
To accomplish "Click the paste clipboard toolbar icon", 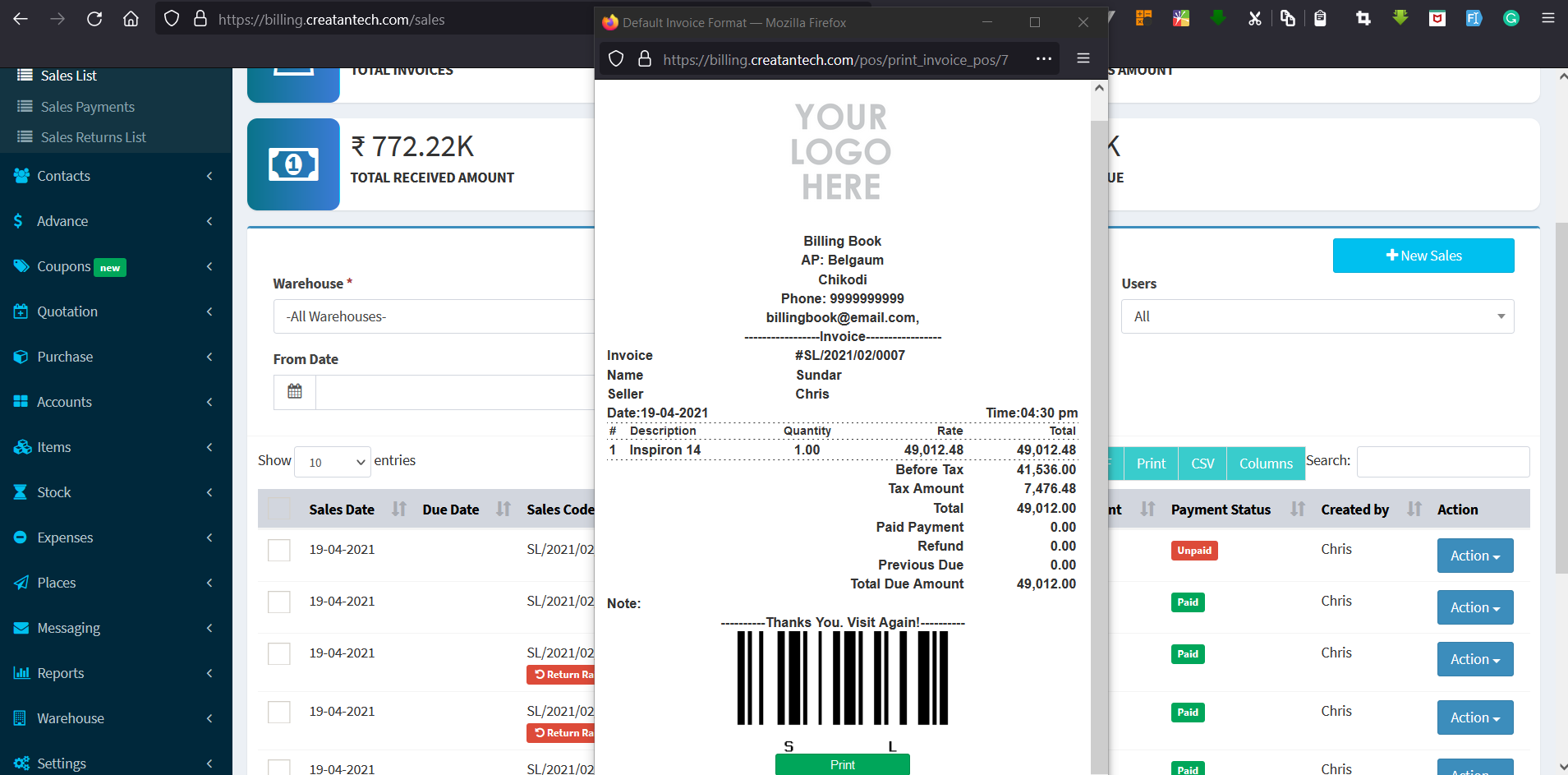I will tap(1320, 18).
